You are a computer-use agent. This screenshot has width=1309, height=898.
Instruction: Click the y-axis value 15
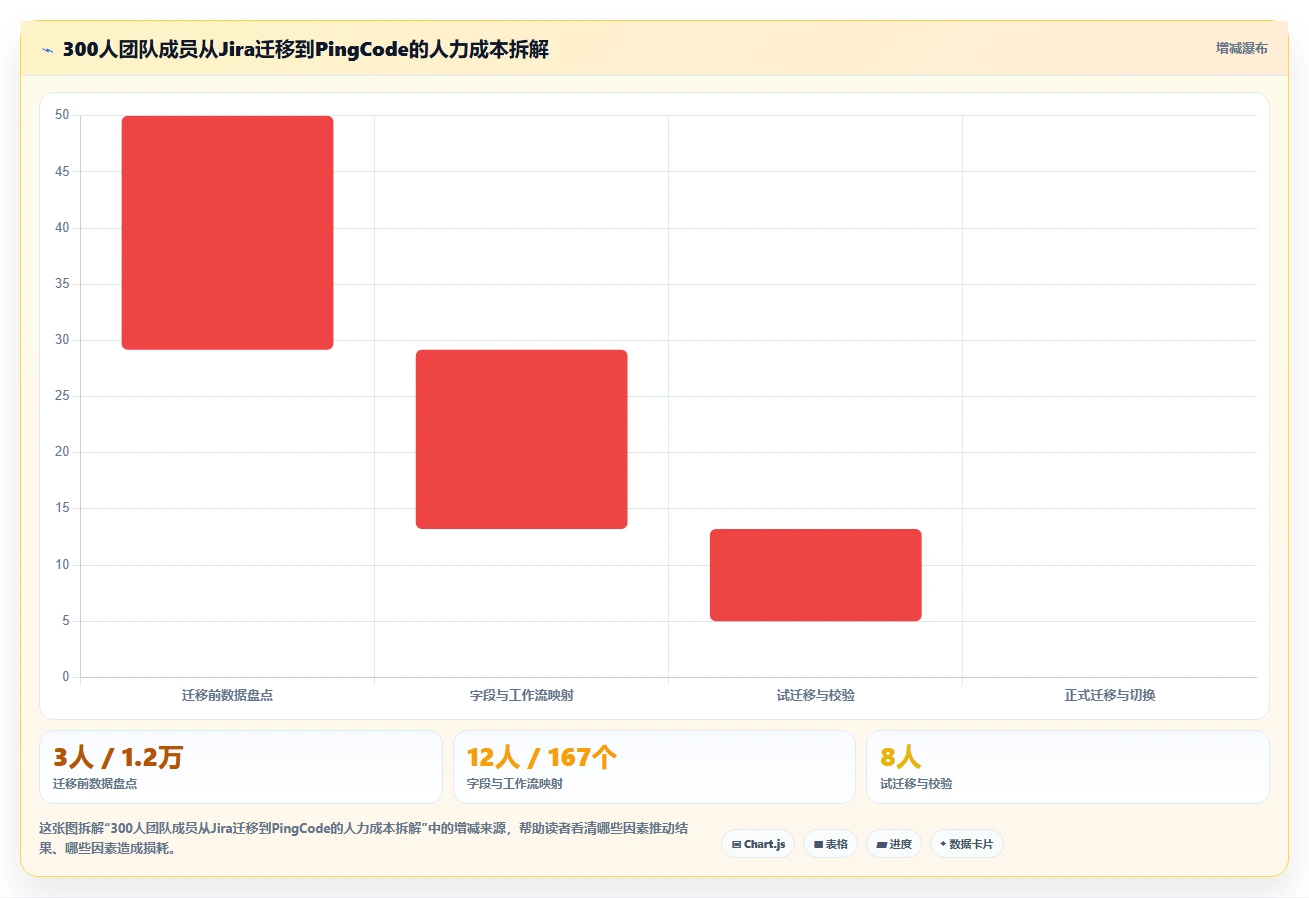pos(62,508)
